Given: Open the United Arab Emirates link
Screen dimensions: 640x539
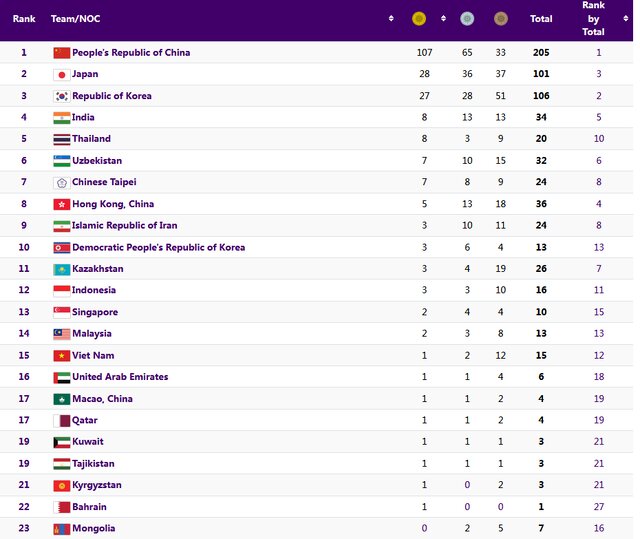Looking at the screenshot, I should (120, 377).
